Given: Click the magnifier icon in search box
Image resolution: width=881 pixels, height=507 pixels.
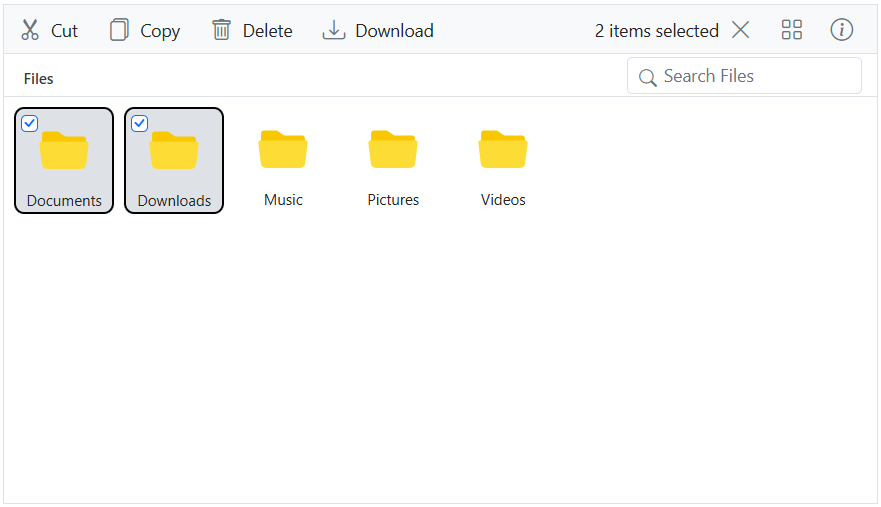Looking at the screenshot, I should coord(647,77).
